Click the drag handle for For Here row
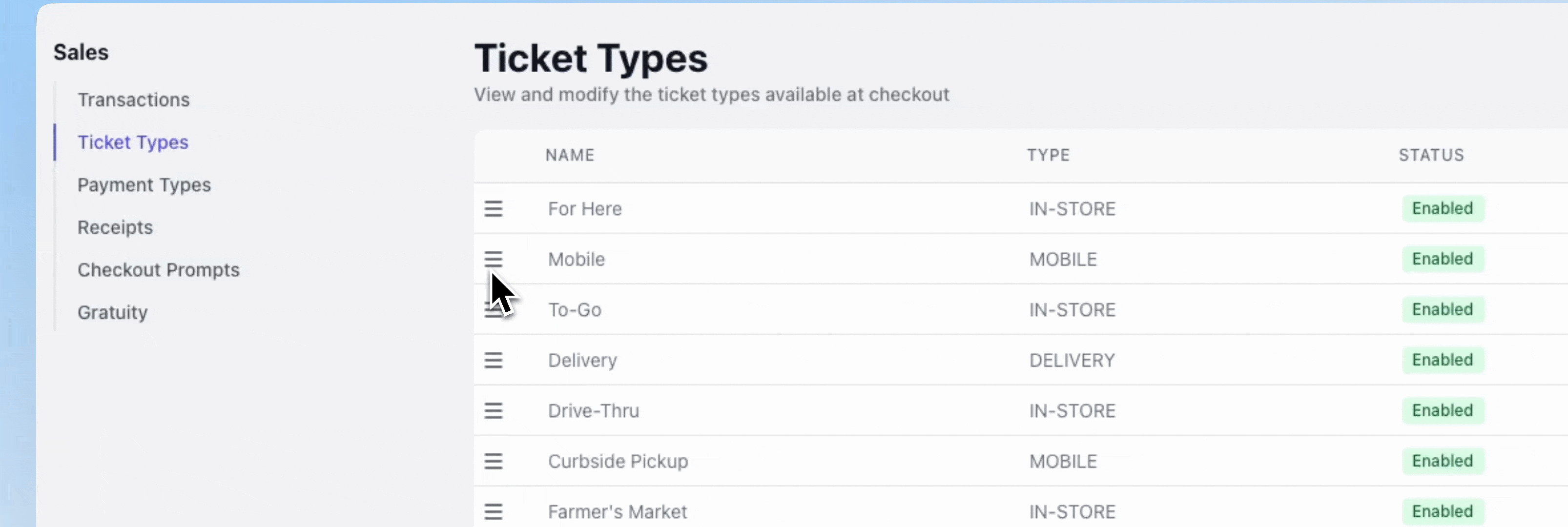The height and width of the screenshot is (527, 1568). tap(493, 209)
